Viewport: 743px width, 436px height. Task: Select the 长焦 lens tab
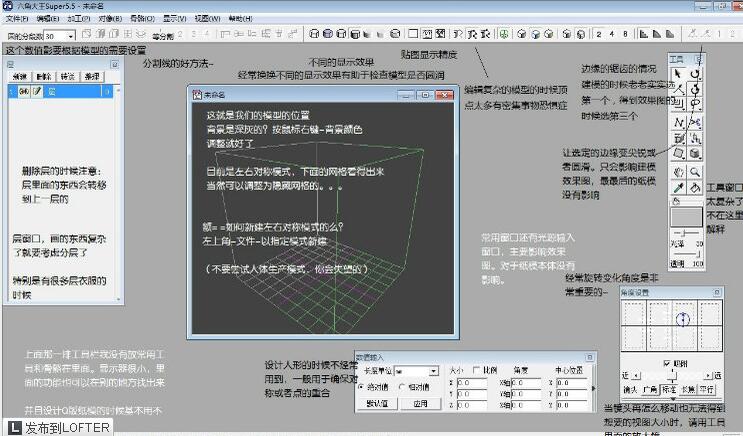688,390
